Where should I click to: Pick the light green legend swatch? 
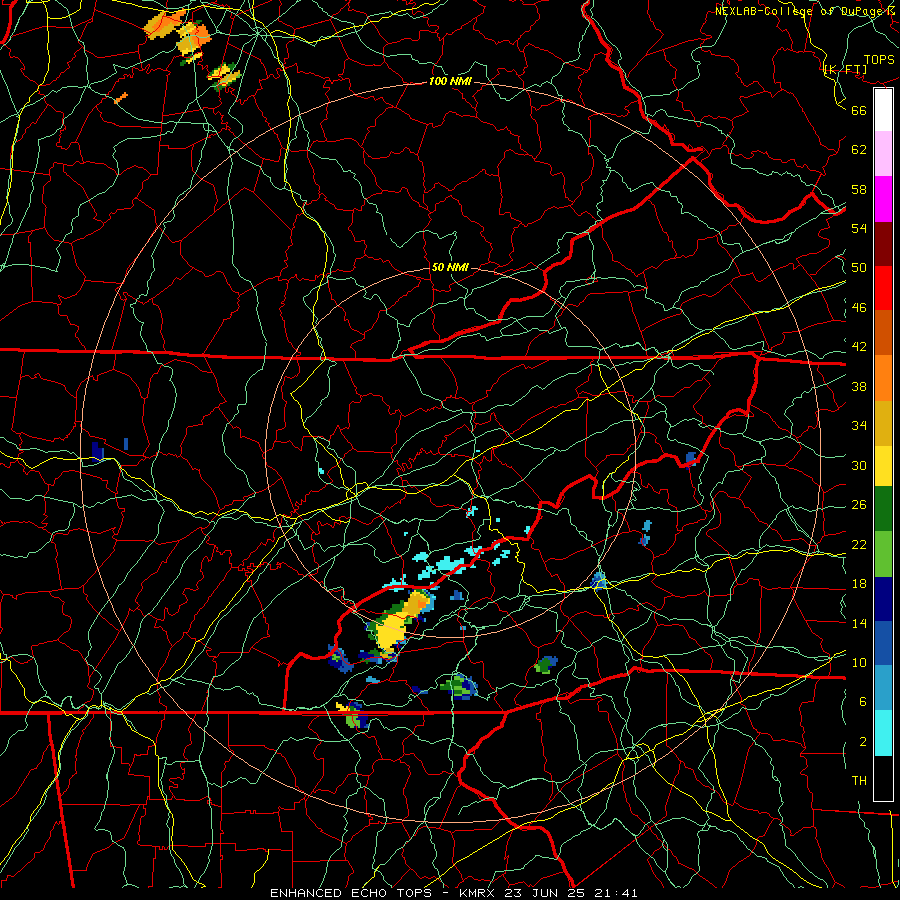[x=883, y=554]
